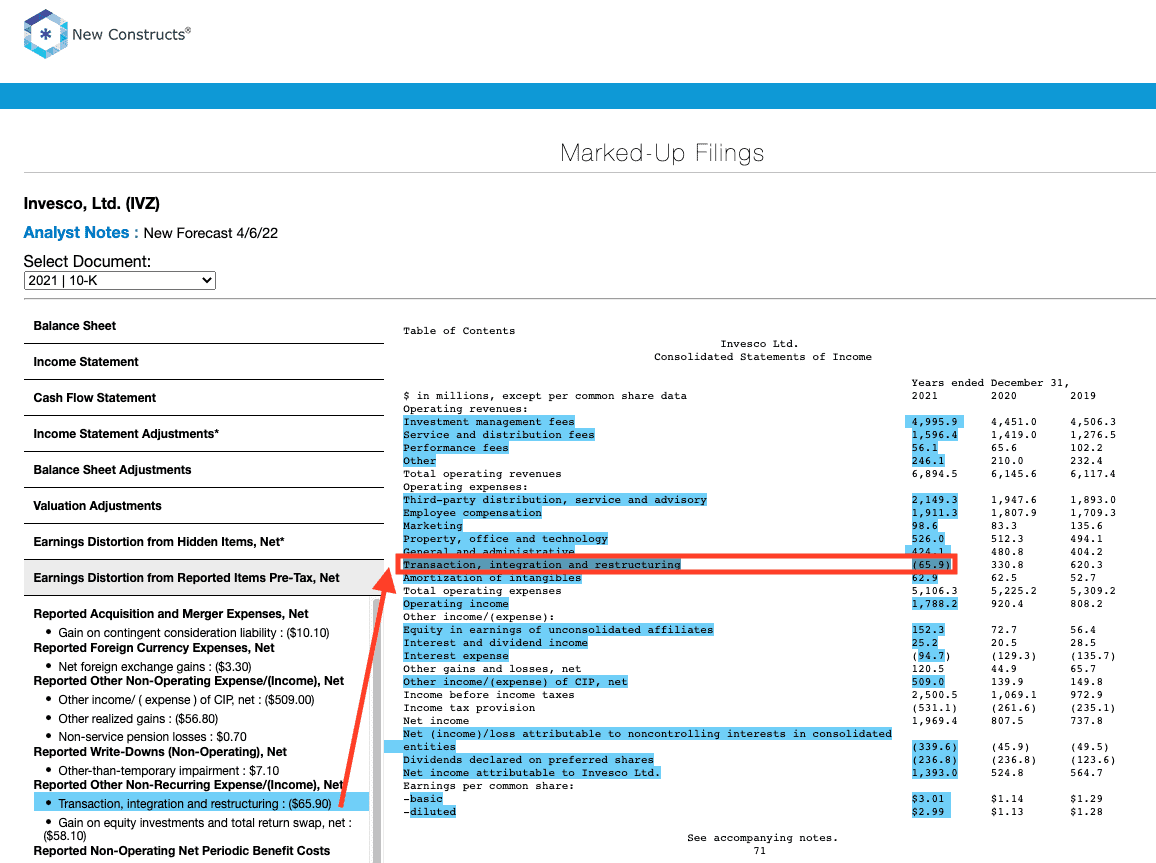1156x863 pixels.
Task: Click highlighted Marketing line in filing
Action: coord(432,526)
